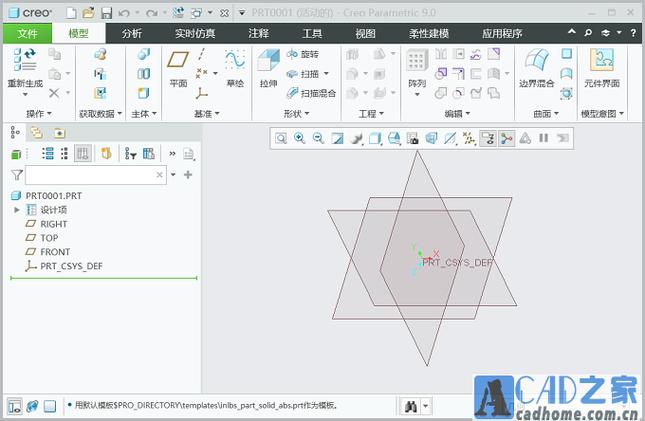The image size is (645, 421).
Task: Open the 应用程序 (Applications) tab
Action: 502,33
